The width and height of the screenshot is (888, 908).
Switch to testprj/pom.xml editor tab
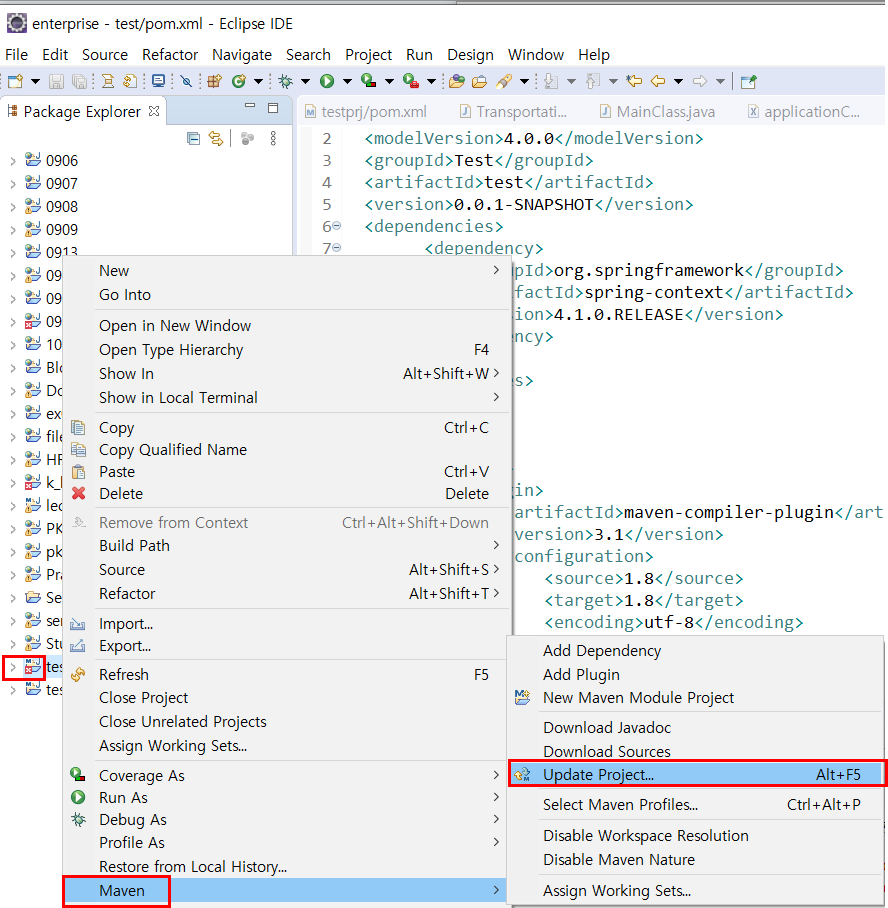pos(366,112)
